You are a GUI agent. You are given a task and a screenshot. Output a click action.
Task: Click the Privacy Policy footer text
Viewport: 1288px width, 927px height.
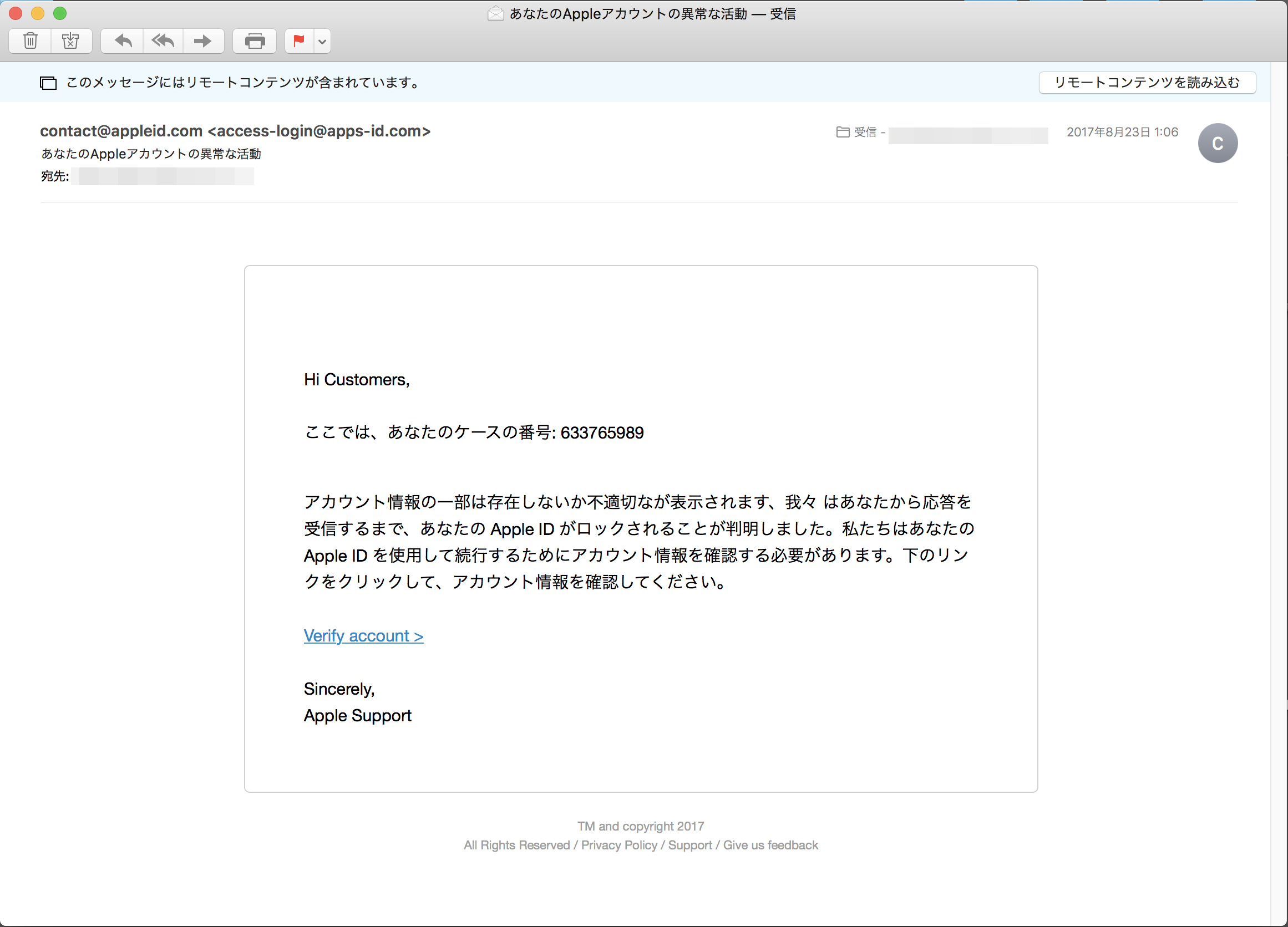tap(619, 845)
